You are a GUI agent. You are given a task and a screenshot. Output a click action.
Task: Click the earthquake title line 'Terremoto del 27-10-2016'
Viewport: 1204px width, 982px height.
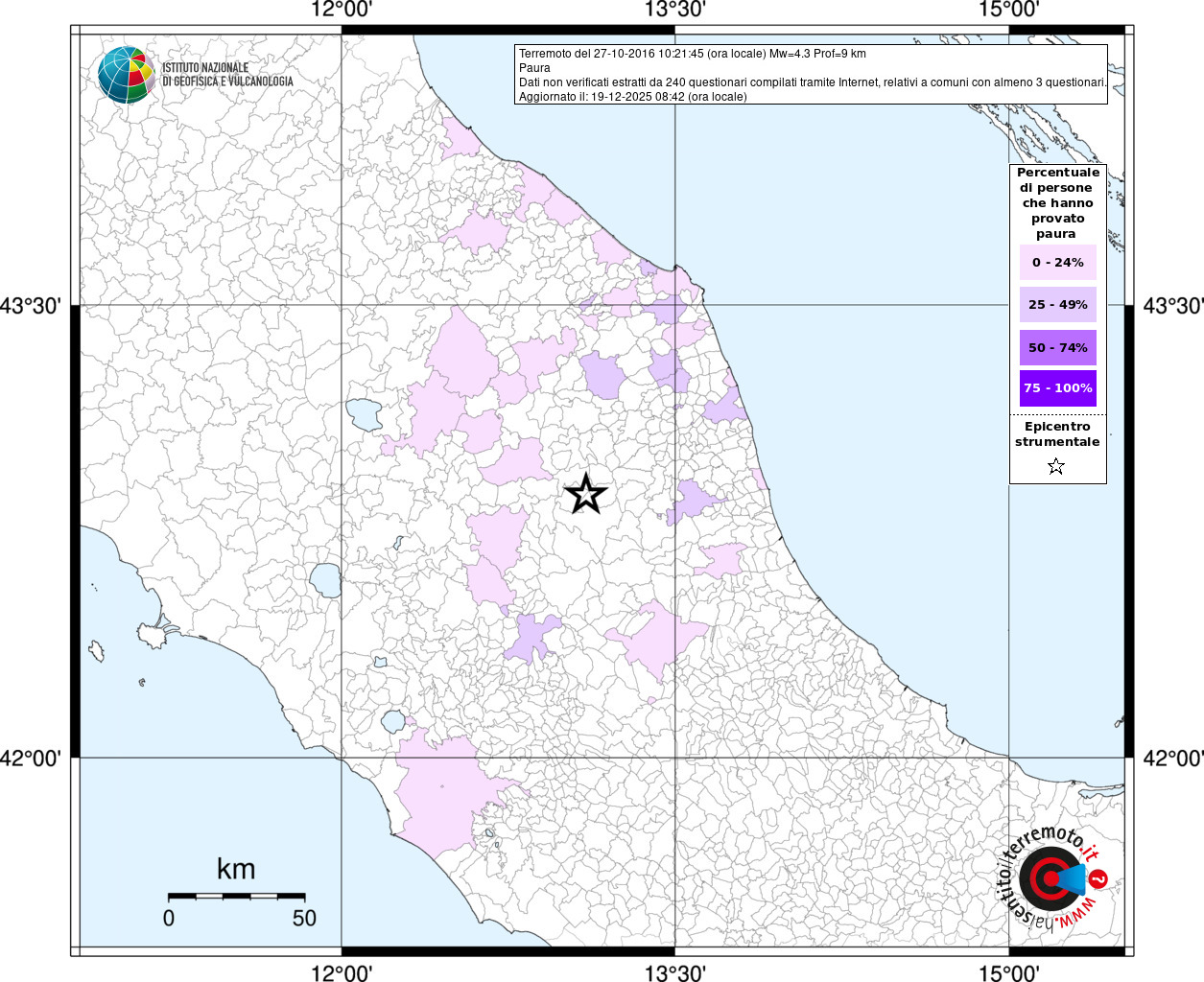[692, 54]
